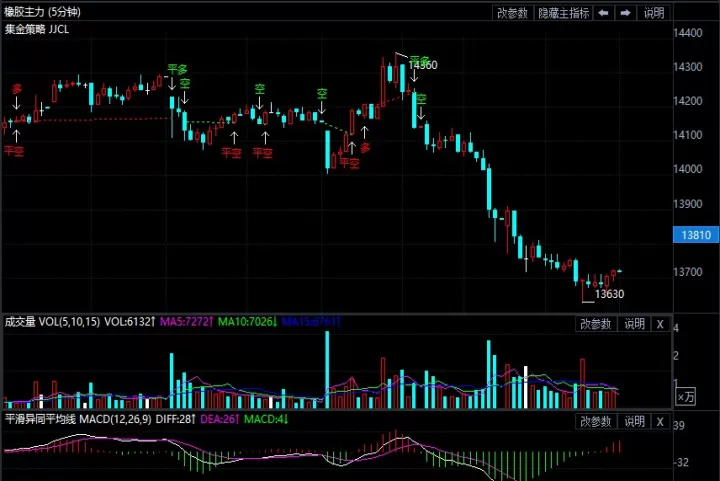720x481 pixels.
Task: Close the volume indicator panel
Action: pos(660,324)
